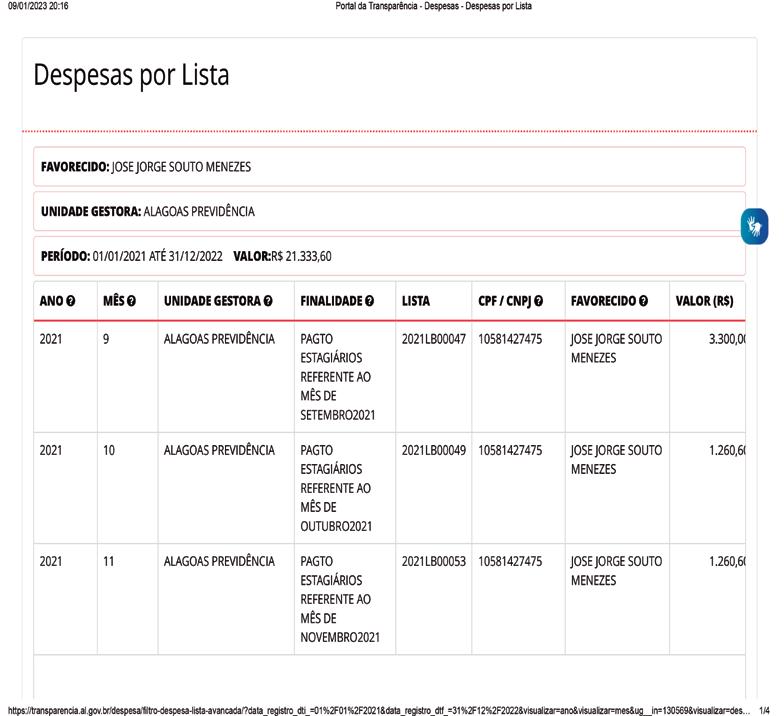Click the page URL in the footer
784x716 pixels.
point(378,710)
